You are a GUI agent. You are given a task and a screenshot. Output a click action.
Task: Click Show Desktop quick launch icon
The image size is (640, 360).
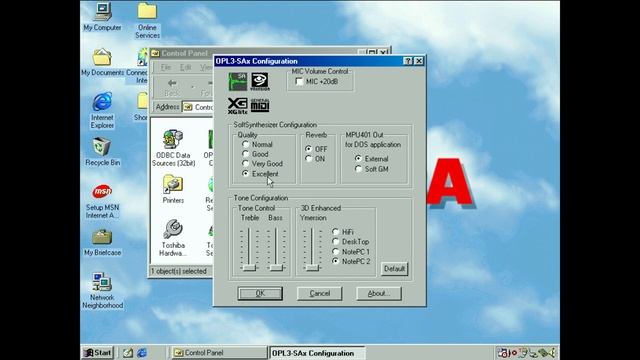tap(128, 353)
